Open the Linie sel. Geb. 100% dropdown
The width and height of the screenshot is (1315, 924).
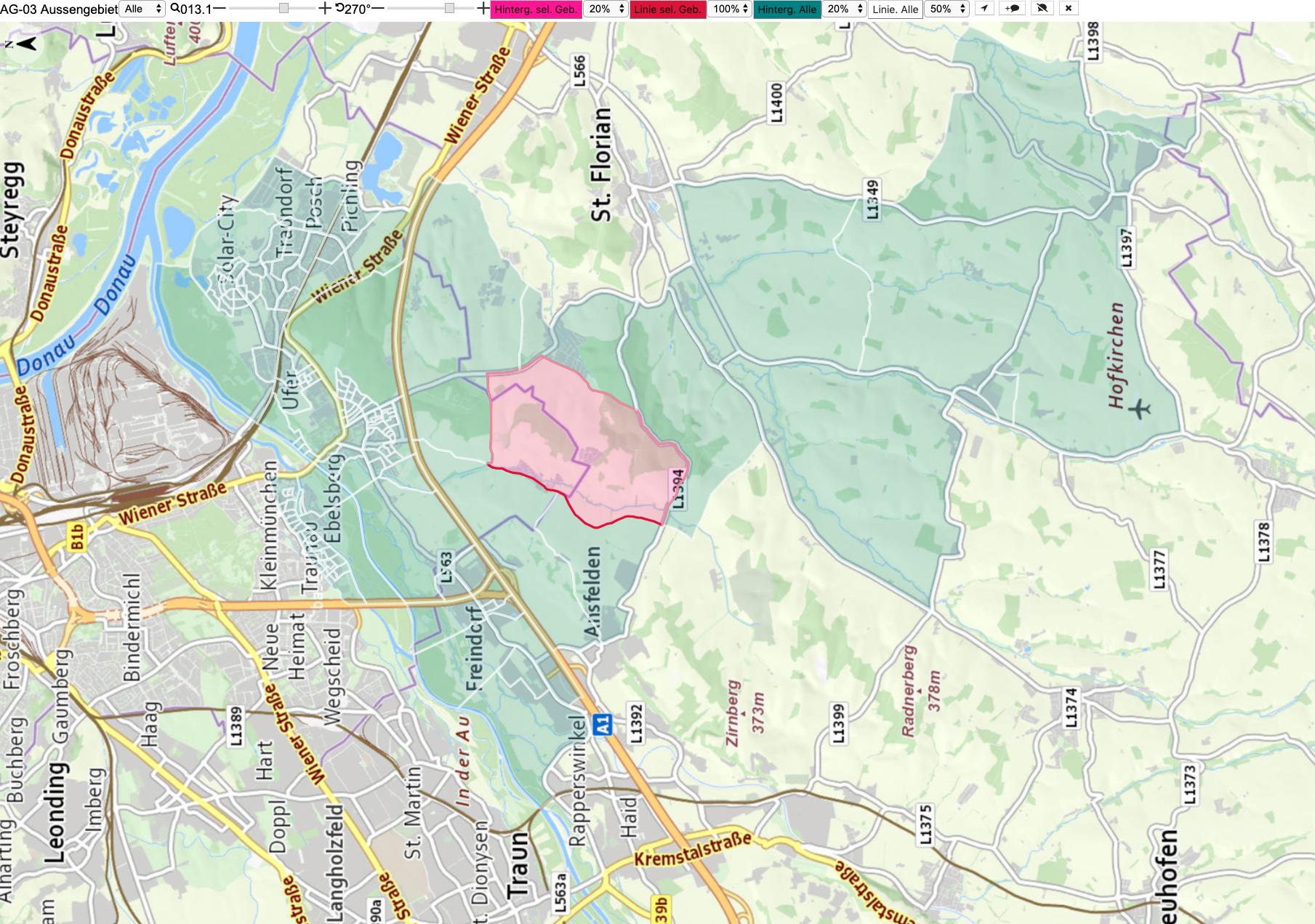pyautogui.click(x=730, y=9)
